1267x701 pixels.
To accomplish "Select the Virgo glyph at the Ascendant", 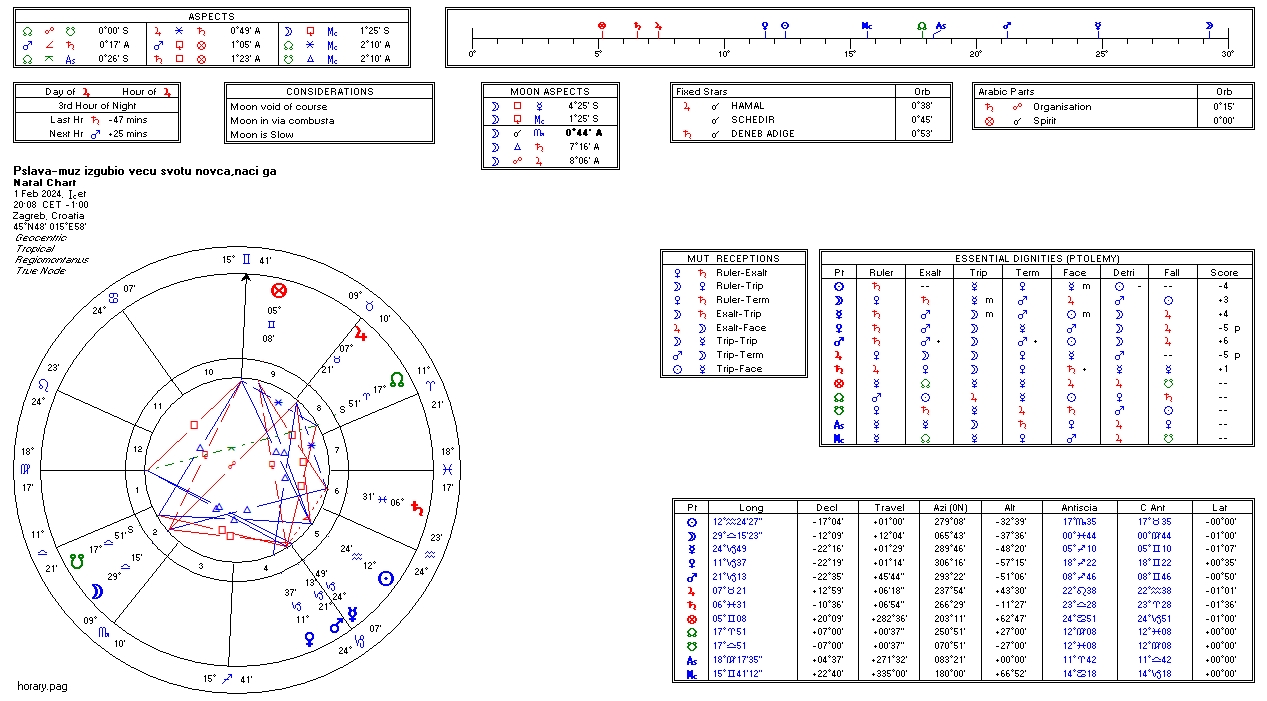I will (x=28, y=468).
